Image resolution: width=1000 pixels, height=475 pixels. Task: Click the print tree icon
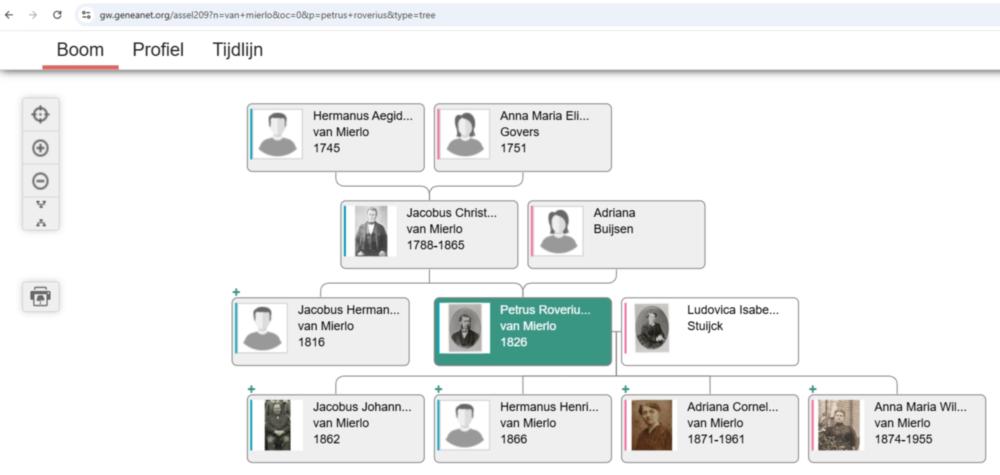40,296
